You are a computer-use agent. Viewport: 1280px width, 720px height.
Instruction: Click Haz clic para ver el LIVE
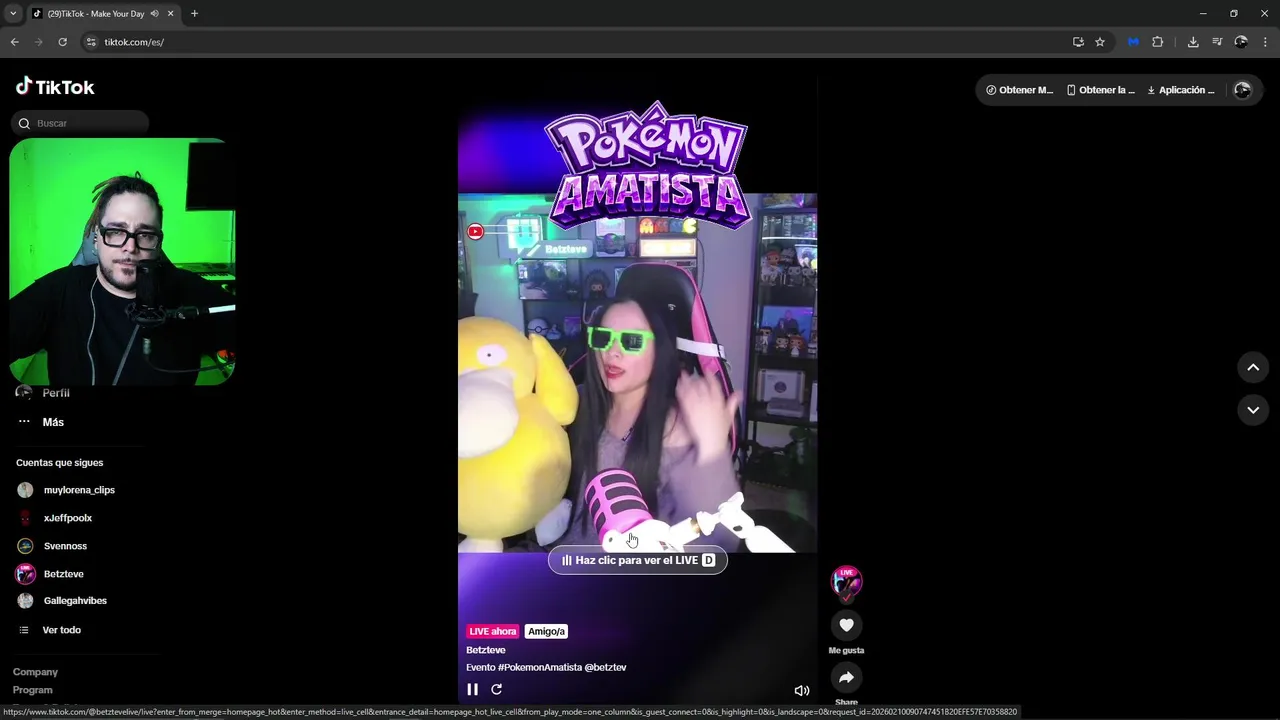[637, 560]
